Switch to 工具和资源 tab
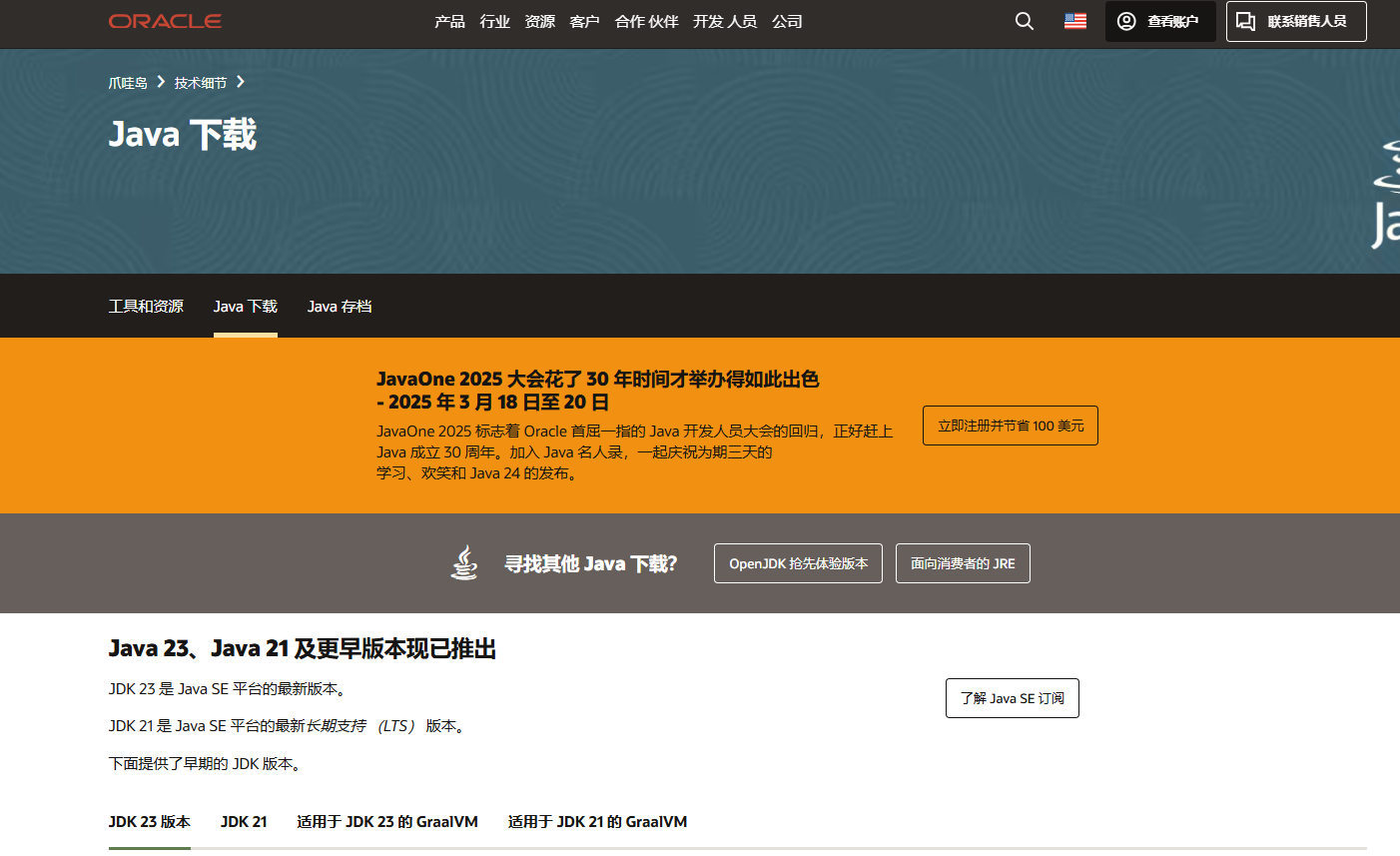The height and width of the screenshot is (856, 1400). tap(146, 307)
